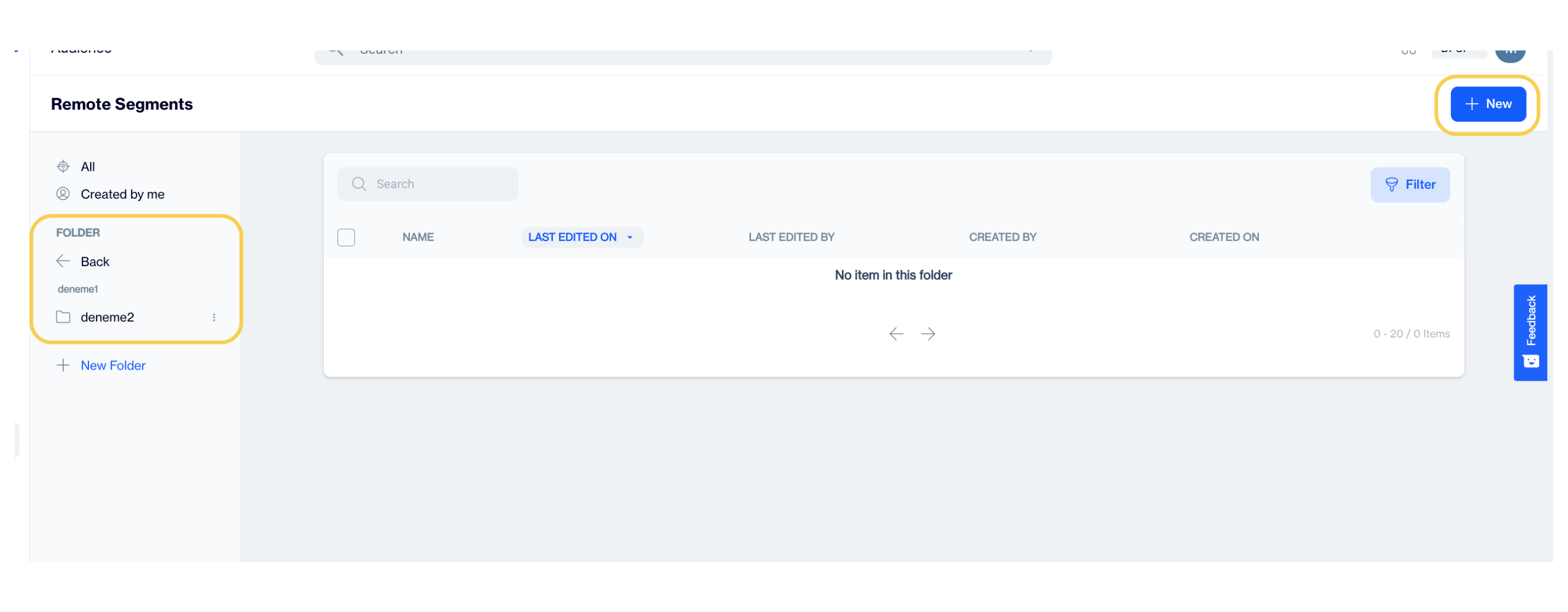Select Created by me from sidebar
The image size is (1568, 612).
(121, 193)
